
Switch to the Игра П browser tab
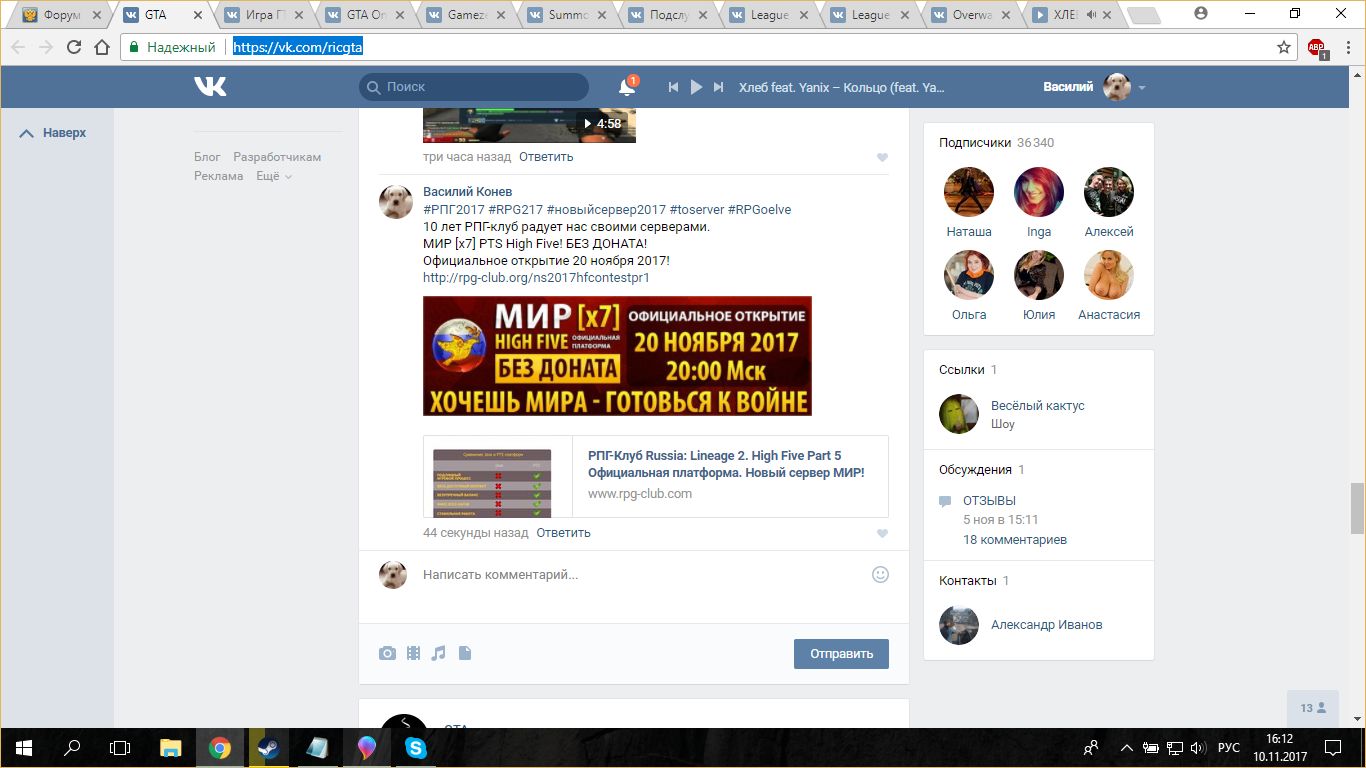264,15
